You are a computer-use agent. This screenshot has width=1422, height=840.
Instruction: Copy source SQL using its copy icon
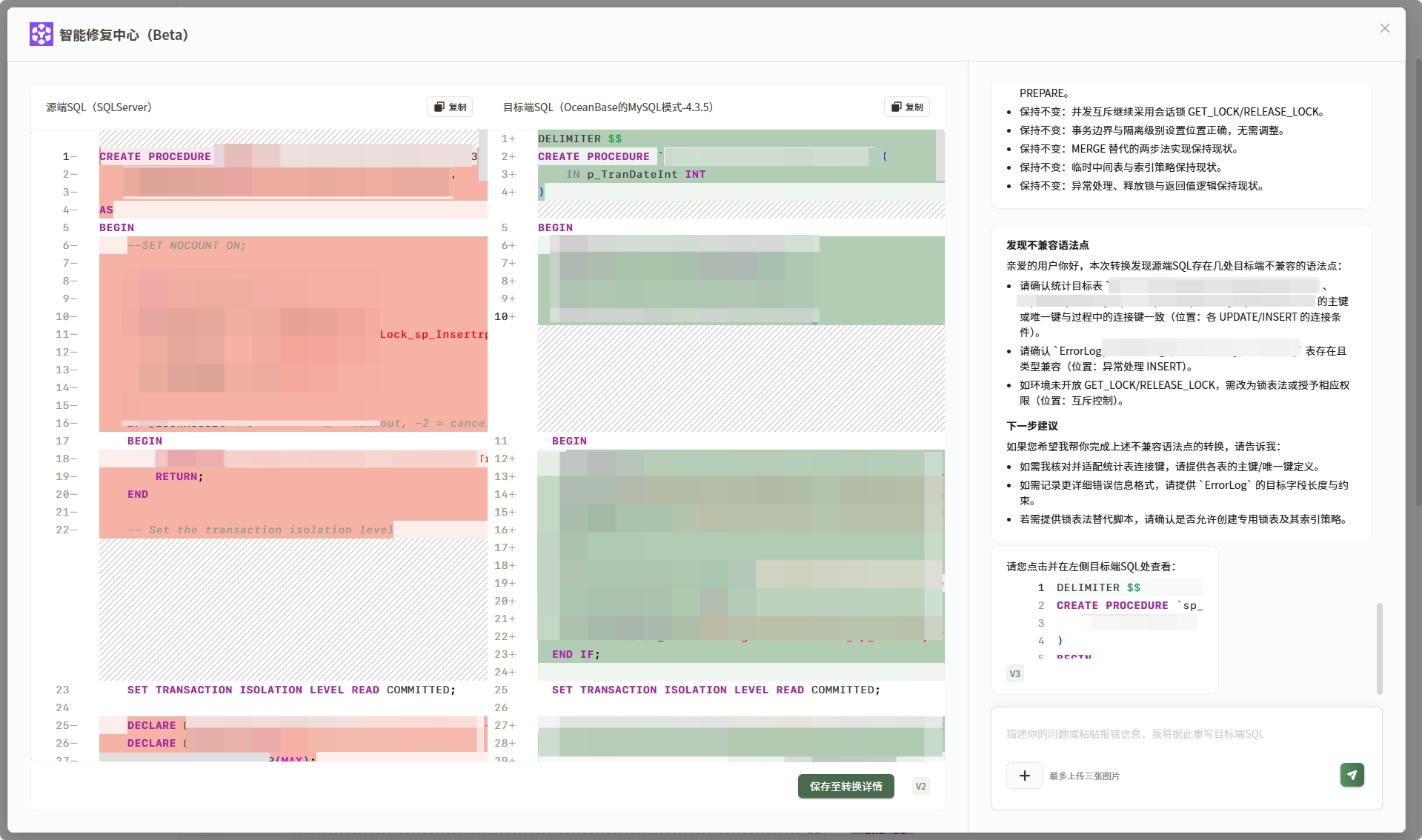[439, 107]
